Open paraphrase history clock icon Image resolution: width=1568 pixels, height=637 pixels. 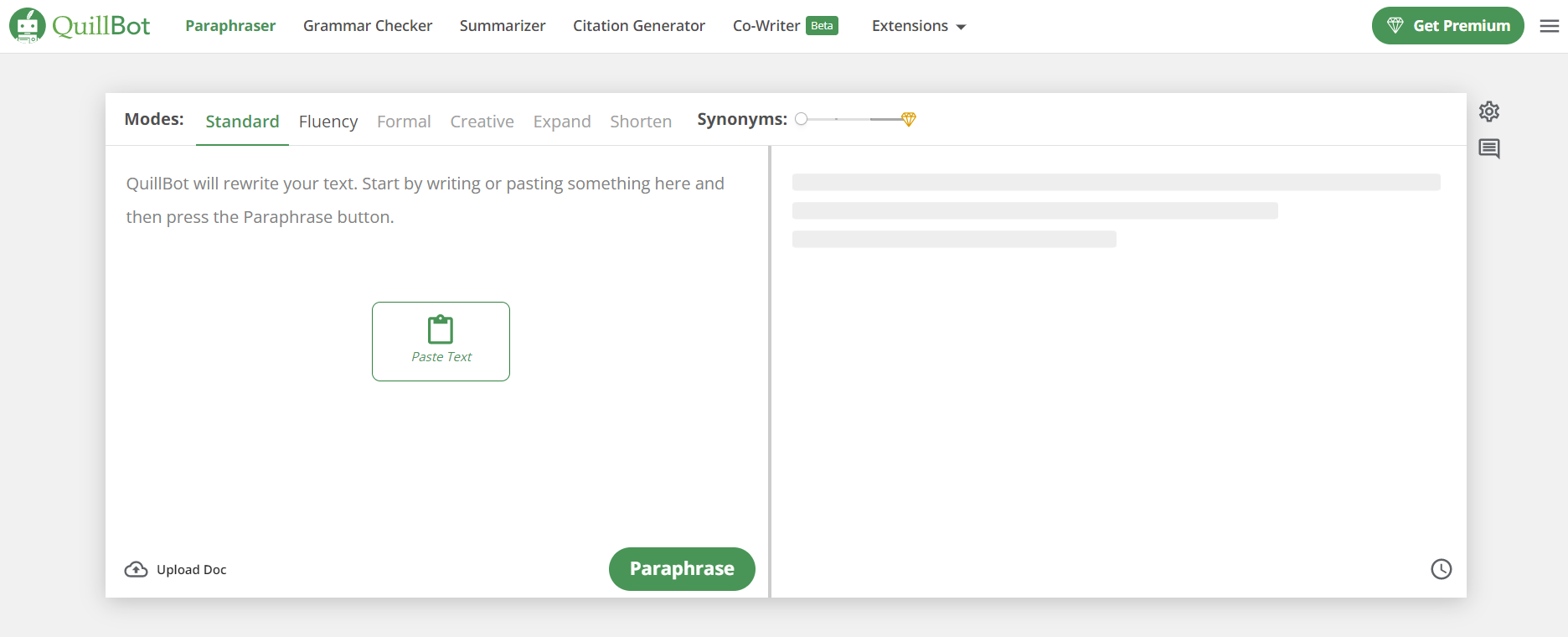pos(1442,569)
